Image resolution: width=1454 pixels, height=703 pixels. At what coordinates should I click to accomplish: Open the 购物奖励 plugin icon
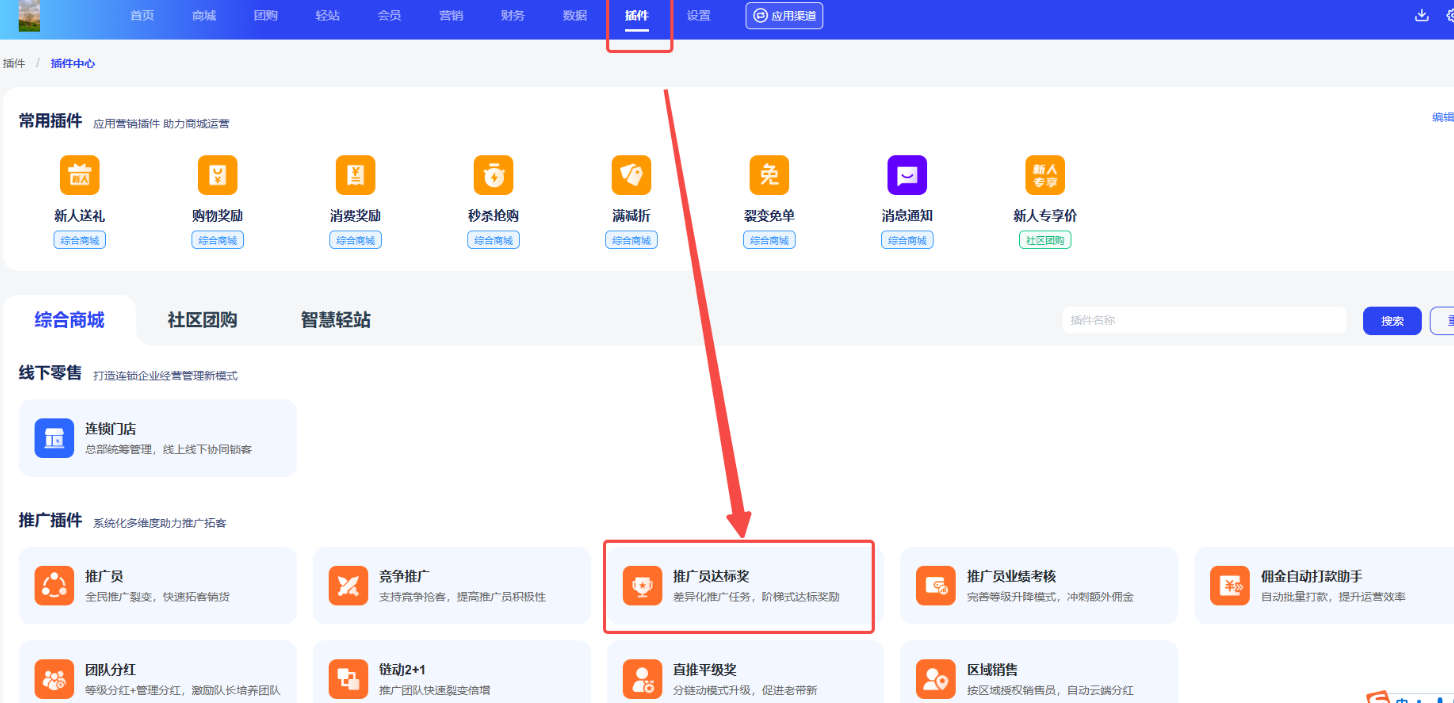[217, 176]
